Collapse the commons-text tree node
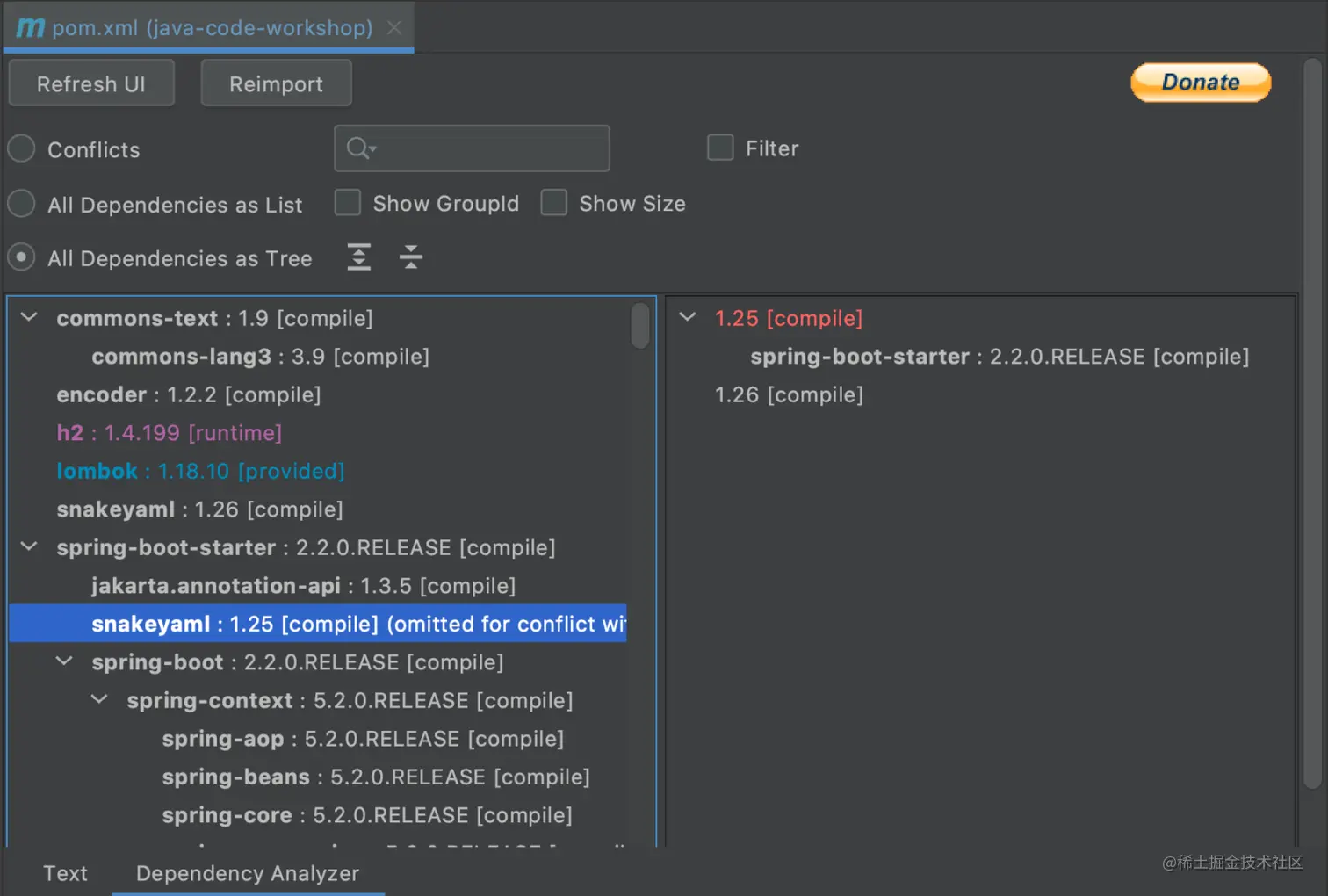 [29, 317]
